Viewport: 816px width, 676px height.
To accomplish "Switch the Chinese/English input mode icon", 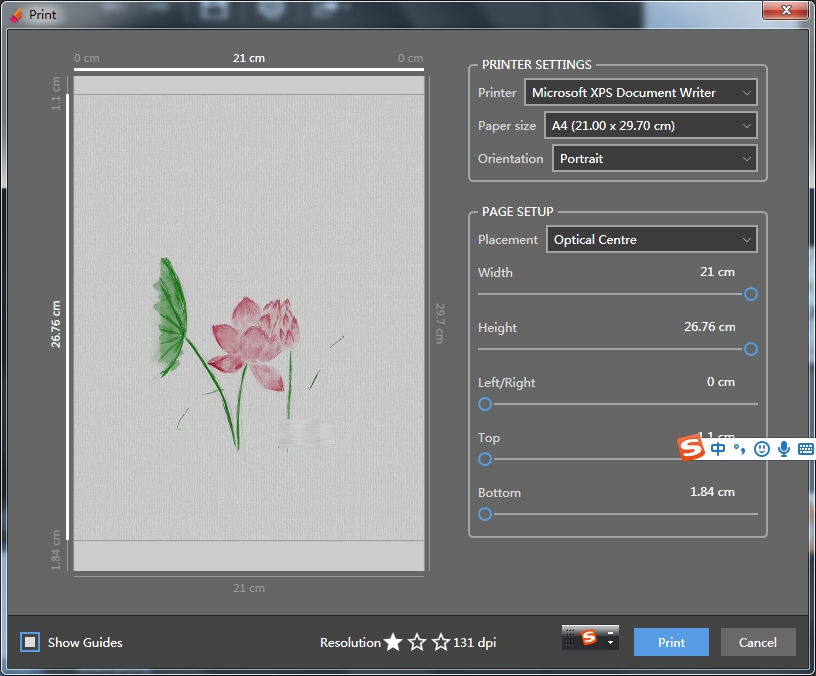I will pos(719,449).
